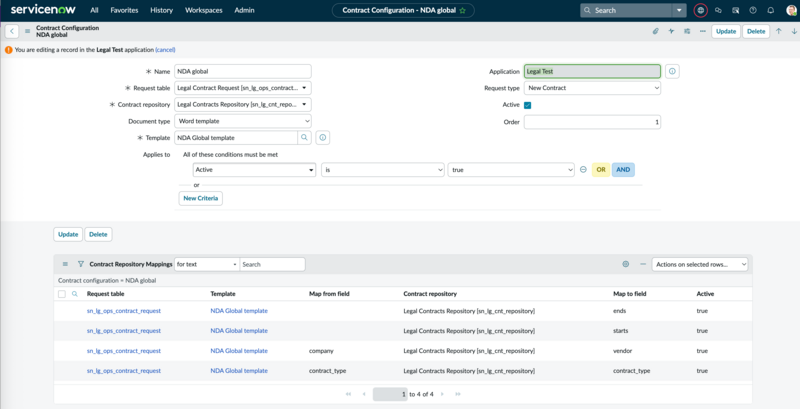This screenshot has height=409, width=800.
Task: Uncheck the Active checkbox
Action: click(x=528, y=105)
